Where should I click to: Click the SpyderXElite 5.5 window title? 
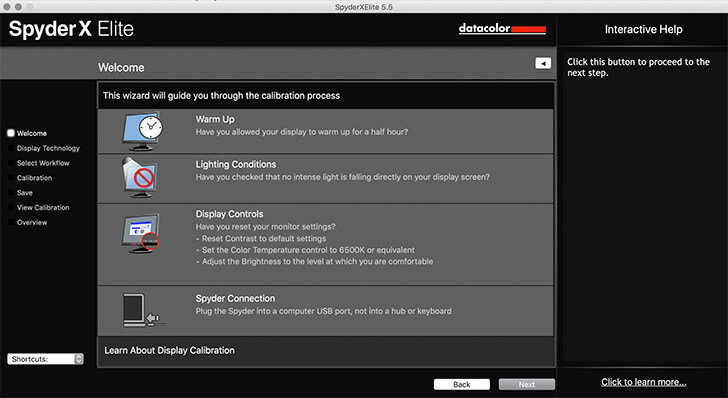coord(364,7)
